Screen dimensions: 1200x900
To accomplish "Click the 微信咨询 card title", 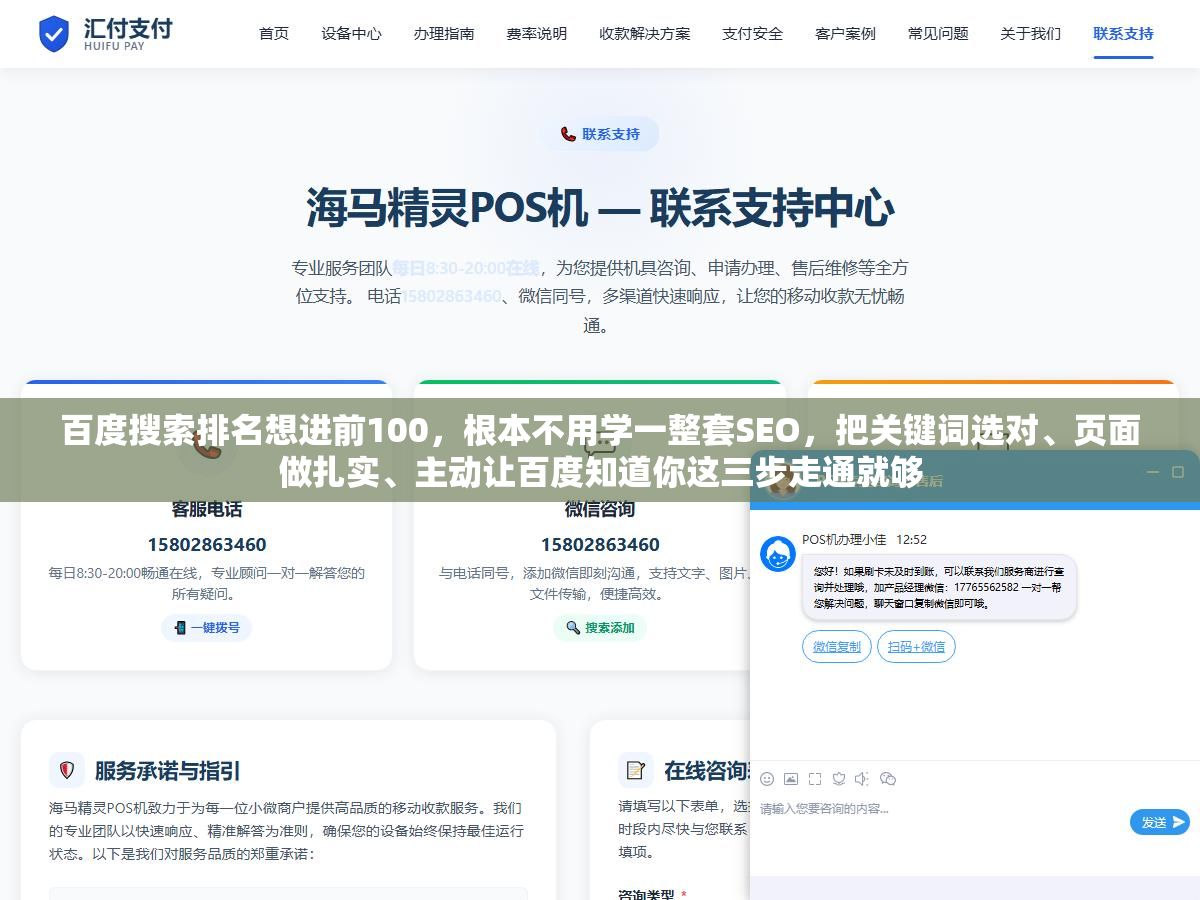I will point(600,509).
